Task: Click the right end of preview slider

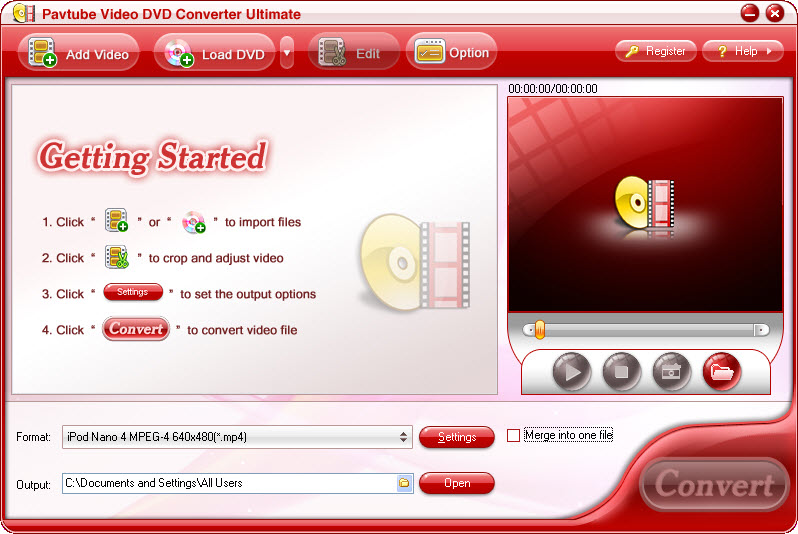Action: point(761,330)
